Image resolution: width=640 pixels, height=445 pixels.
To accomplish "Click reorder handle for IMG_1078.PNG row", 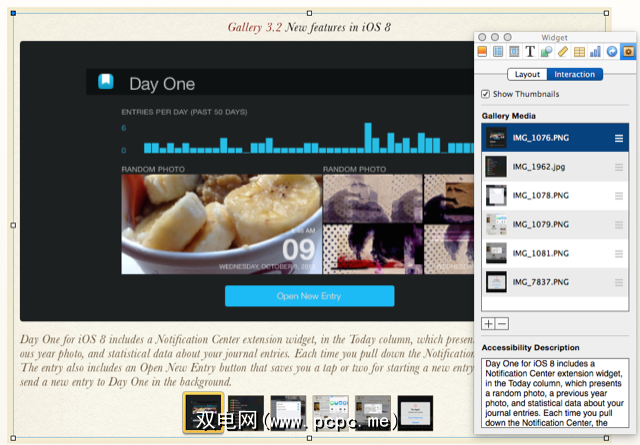I will click(x=619, y=196).
